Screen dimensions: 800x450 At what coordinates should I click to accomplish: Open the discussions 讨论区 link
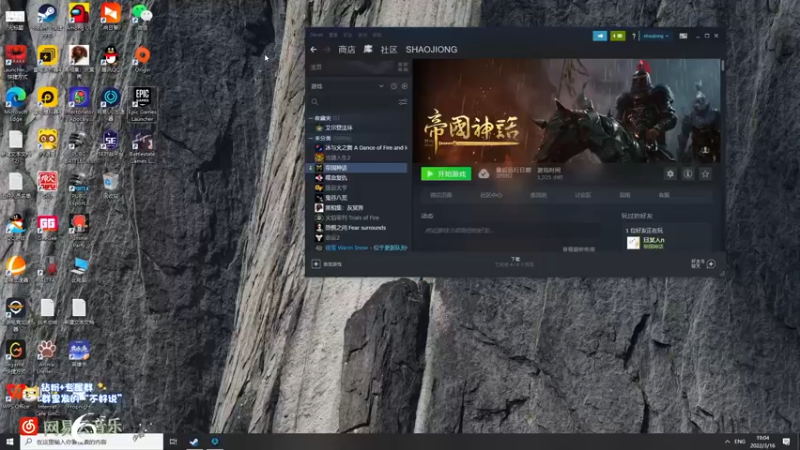[583, 195]
